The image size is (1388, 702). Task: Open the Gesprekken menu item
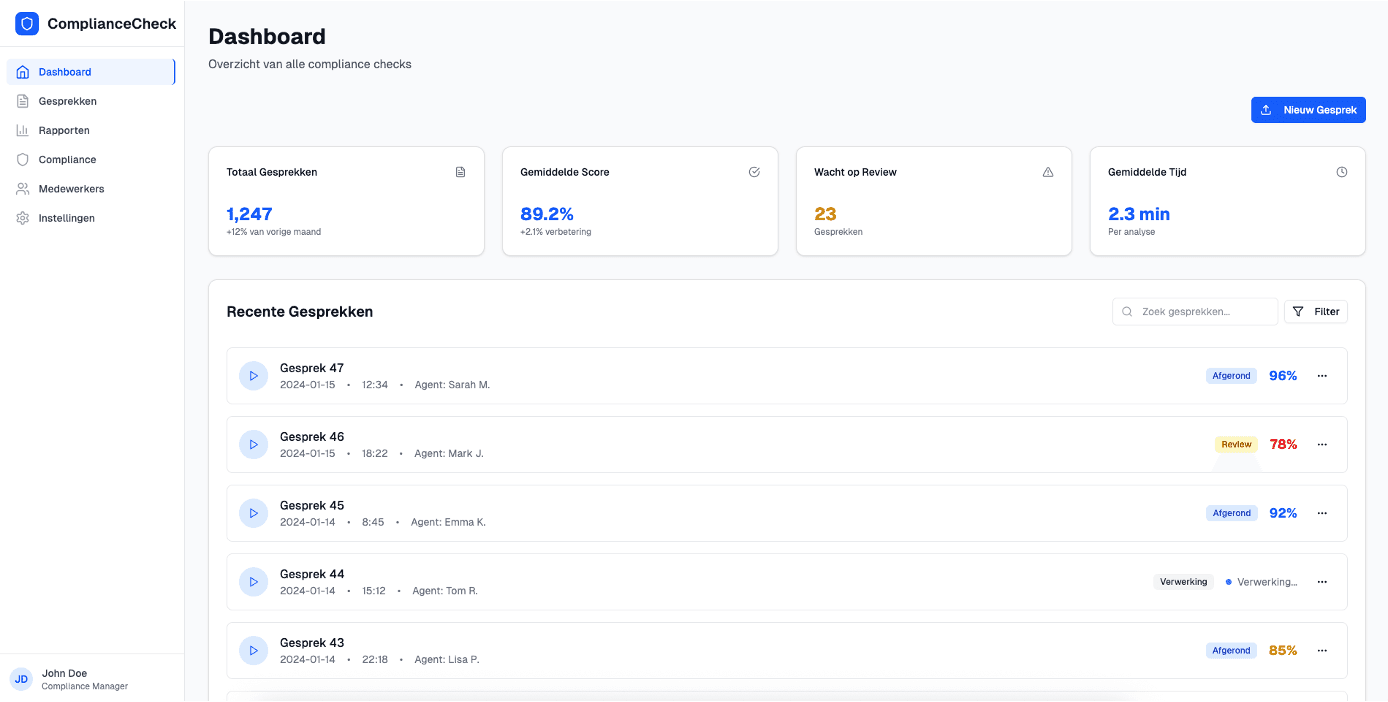(91, 101)
